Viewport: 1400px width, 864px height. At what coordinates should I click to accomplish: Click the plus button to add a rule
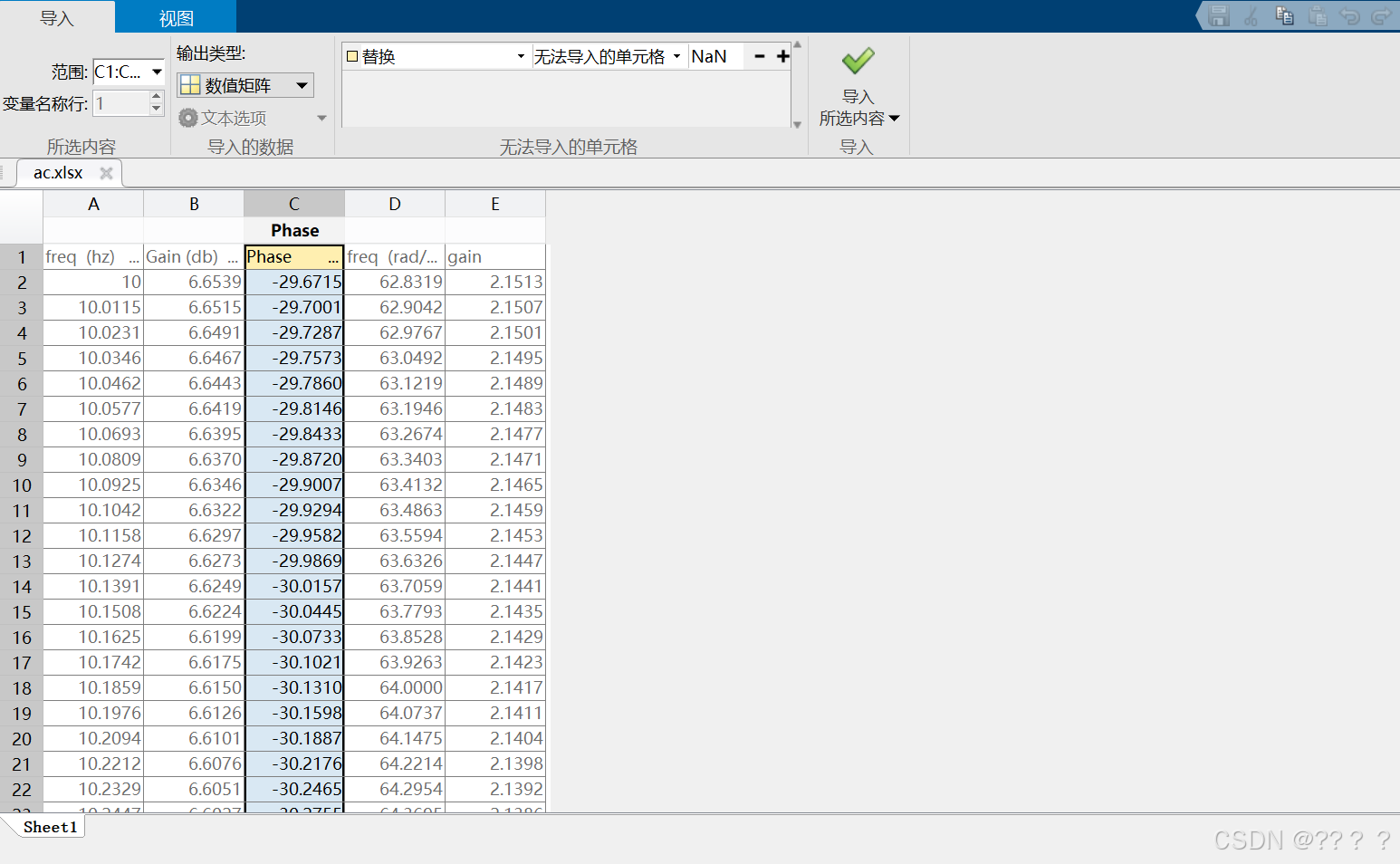[x=783, y=55]
